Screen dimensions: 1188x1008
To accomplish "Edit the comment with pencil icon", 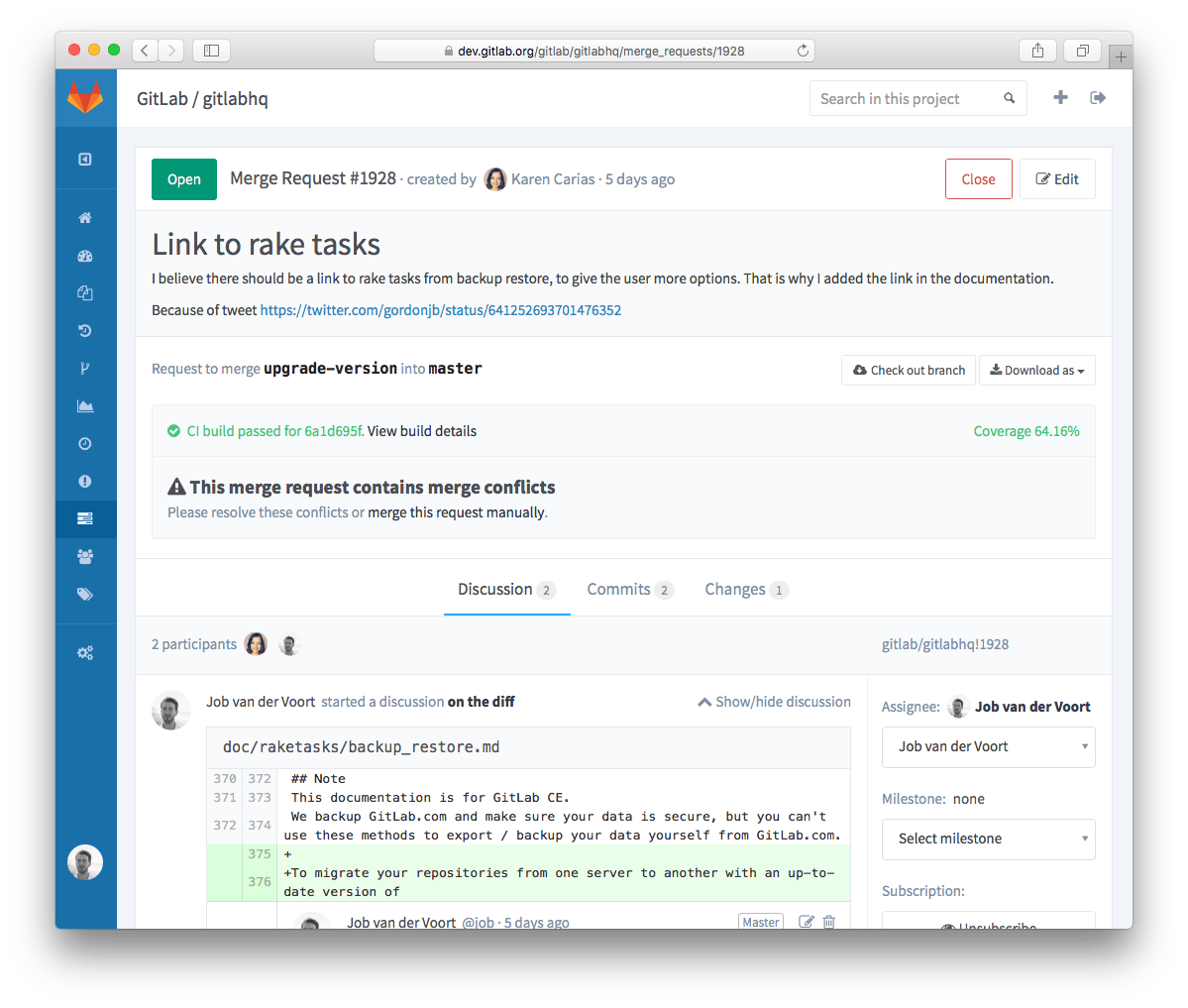I will [x=807, y=922].
